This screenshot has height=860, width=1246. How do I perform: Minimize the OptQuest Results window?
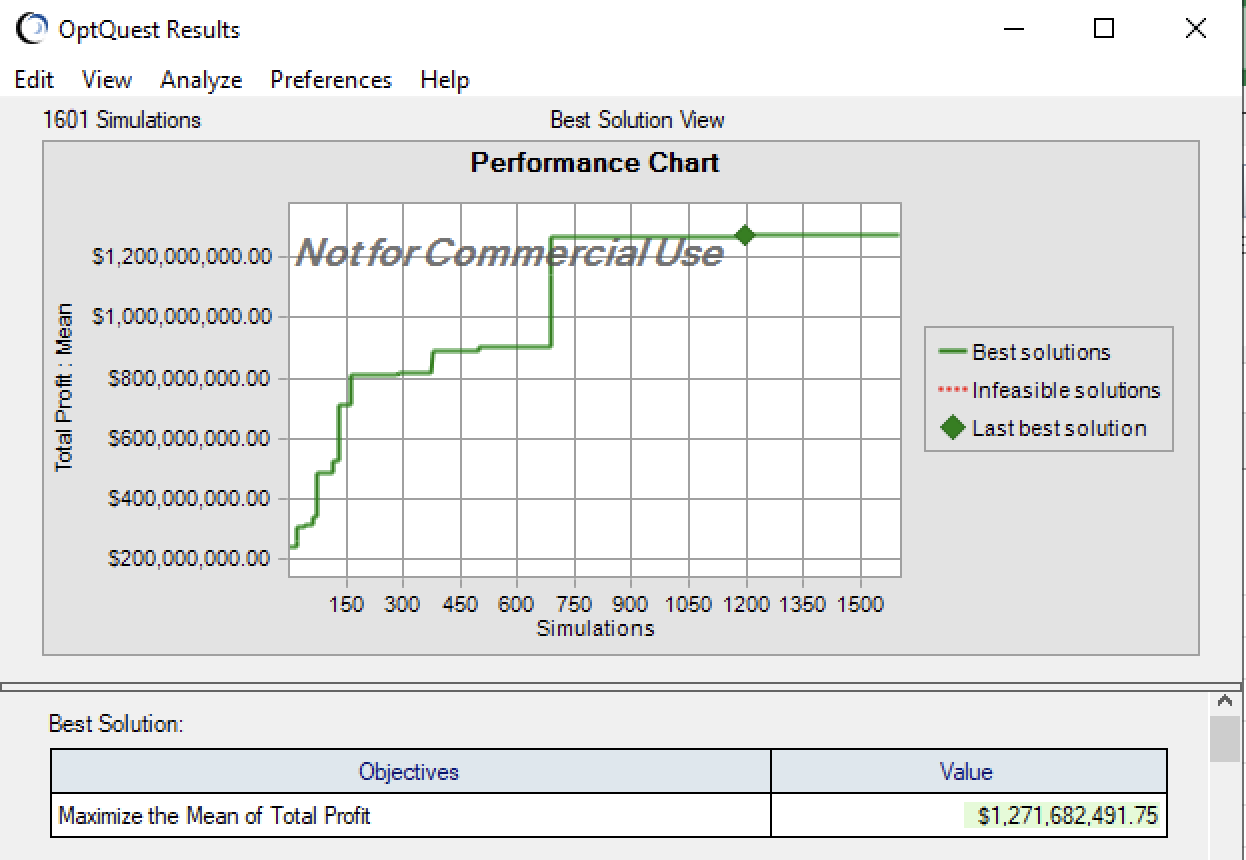pyautogui.click(x=1014, y=29)
